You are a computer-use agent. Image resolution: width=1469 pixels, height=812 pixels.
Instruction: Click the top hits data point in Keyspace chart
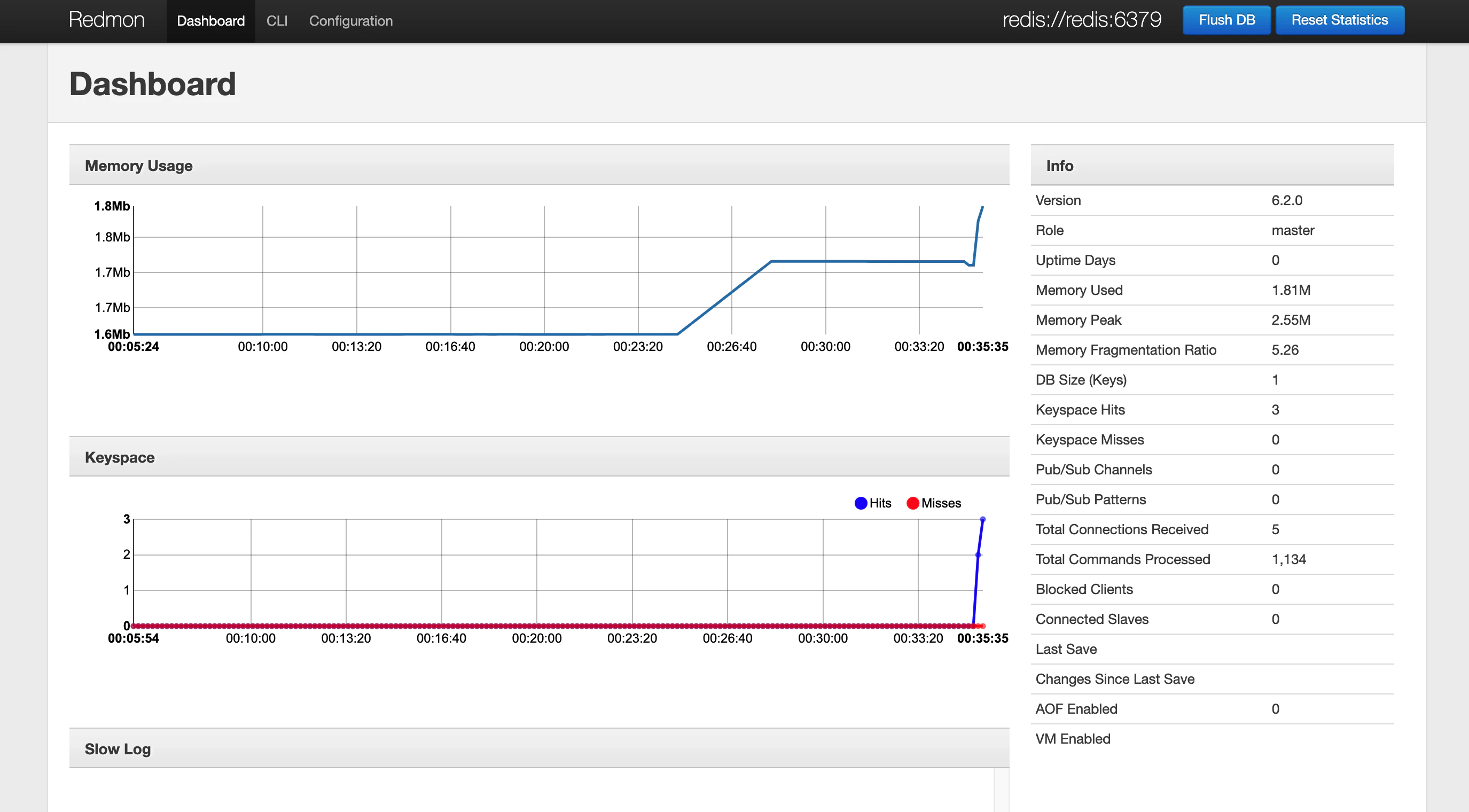pyautogui.click(x=982, y=519)
